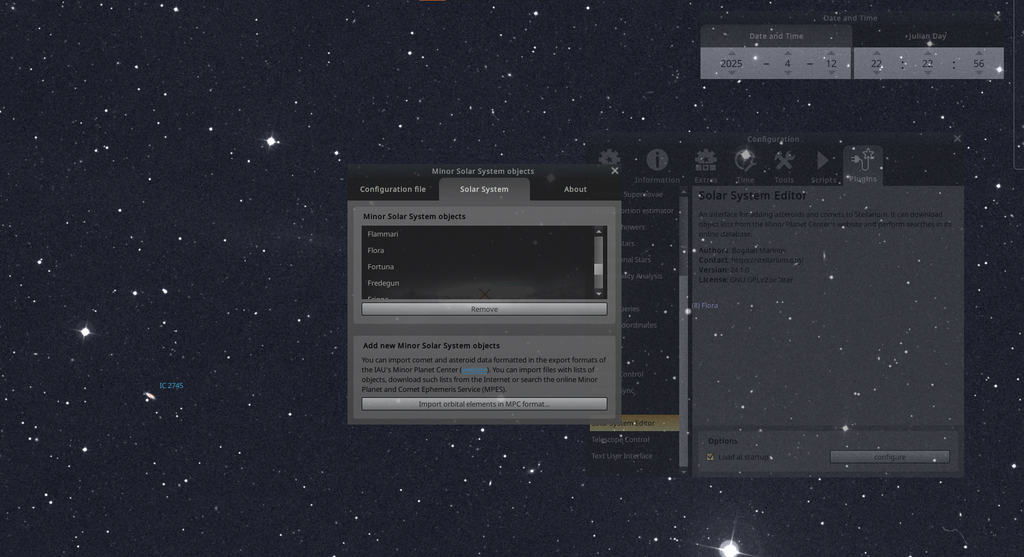The height and width of the screenshot is (557, 1024).
Task: Increase the minutes value
Action: [927, 54]
